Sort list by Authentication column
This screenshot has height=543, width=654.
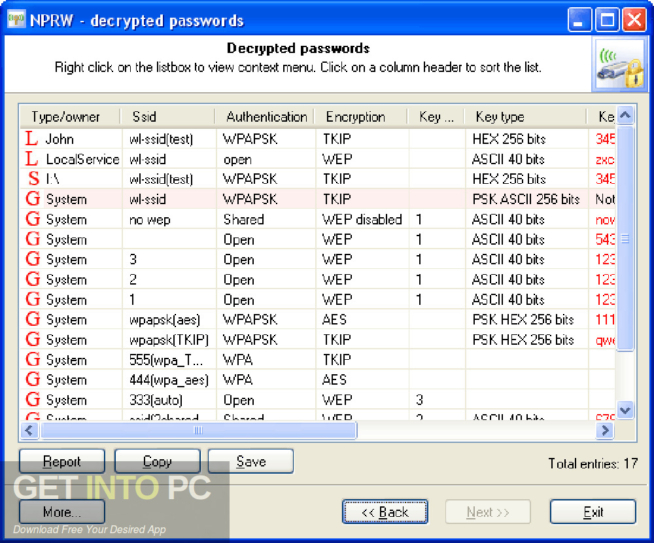(265, 117)
